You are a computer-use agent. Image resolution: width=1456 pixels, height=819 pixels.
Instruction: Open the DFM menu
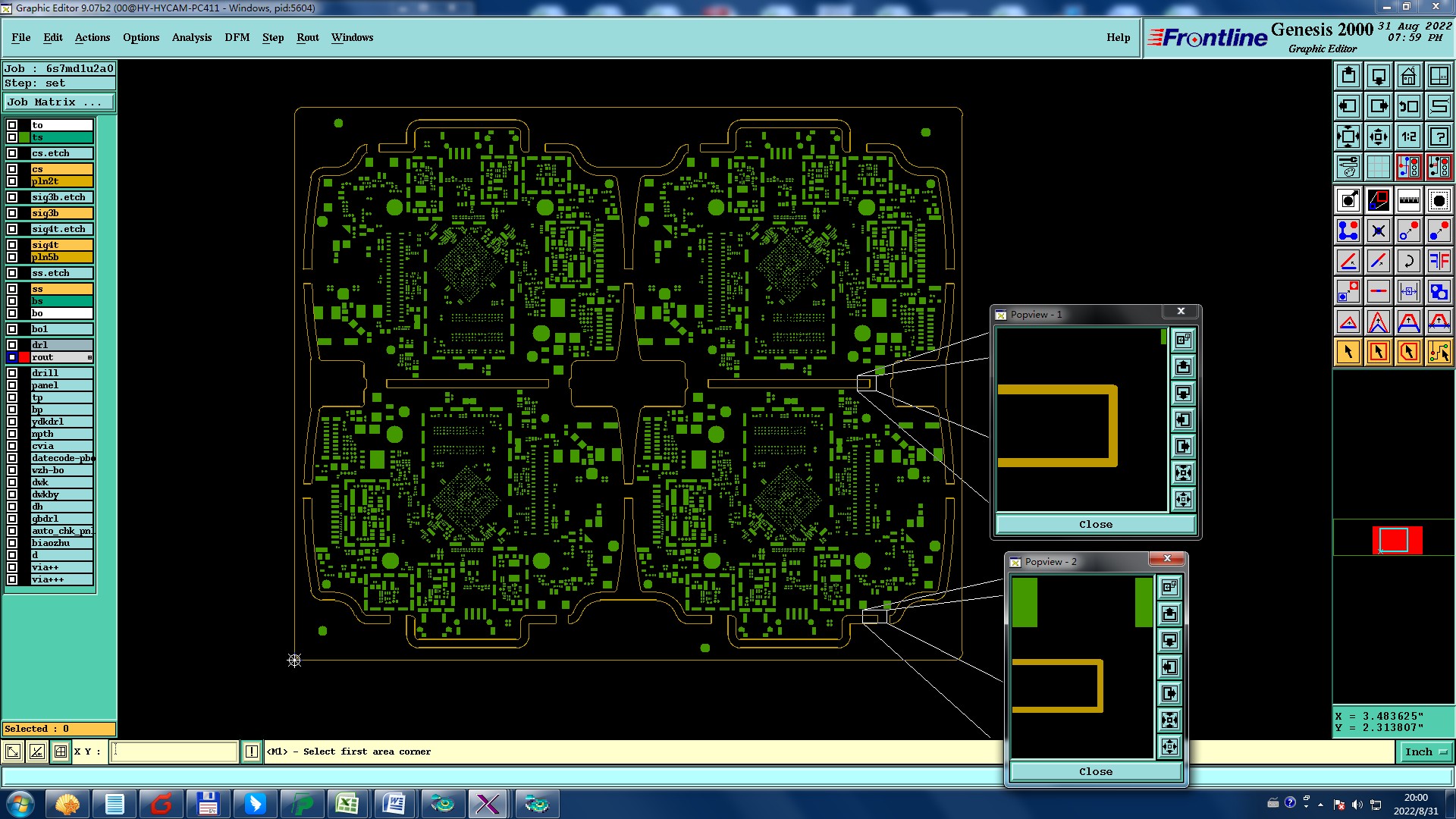[237, 37]
